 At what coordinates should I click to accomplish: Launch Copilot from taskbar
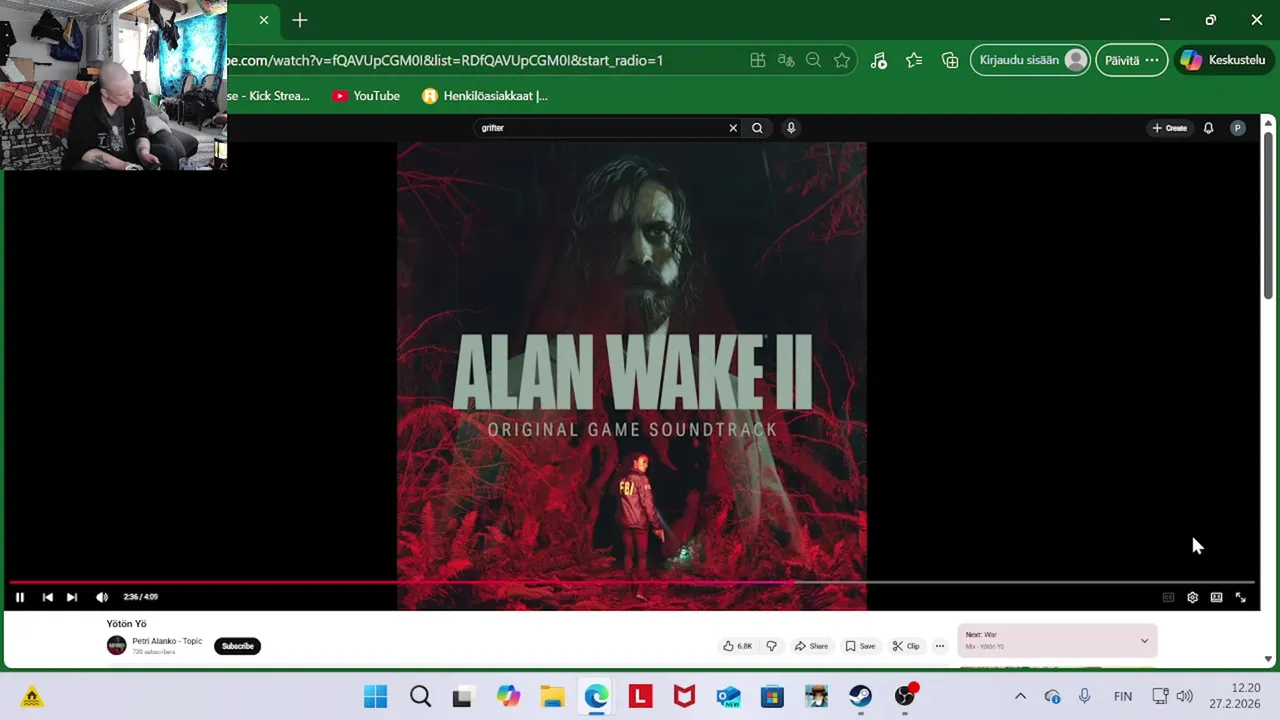click(508, 696)
